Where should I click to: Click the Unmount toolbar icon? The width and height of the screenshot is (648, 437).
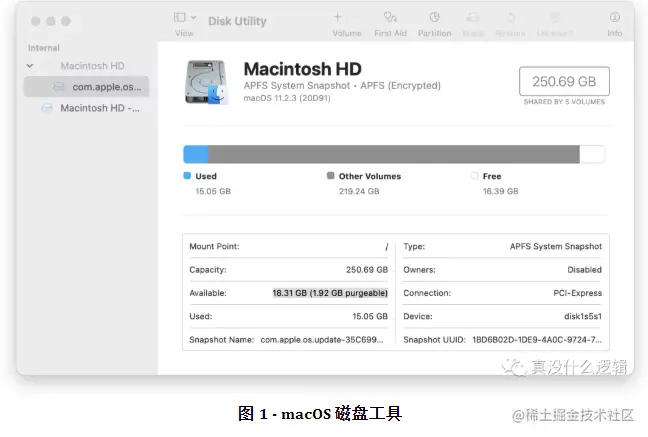pos(555,17)
